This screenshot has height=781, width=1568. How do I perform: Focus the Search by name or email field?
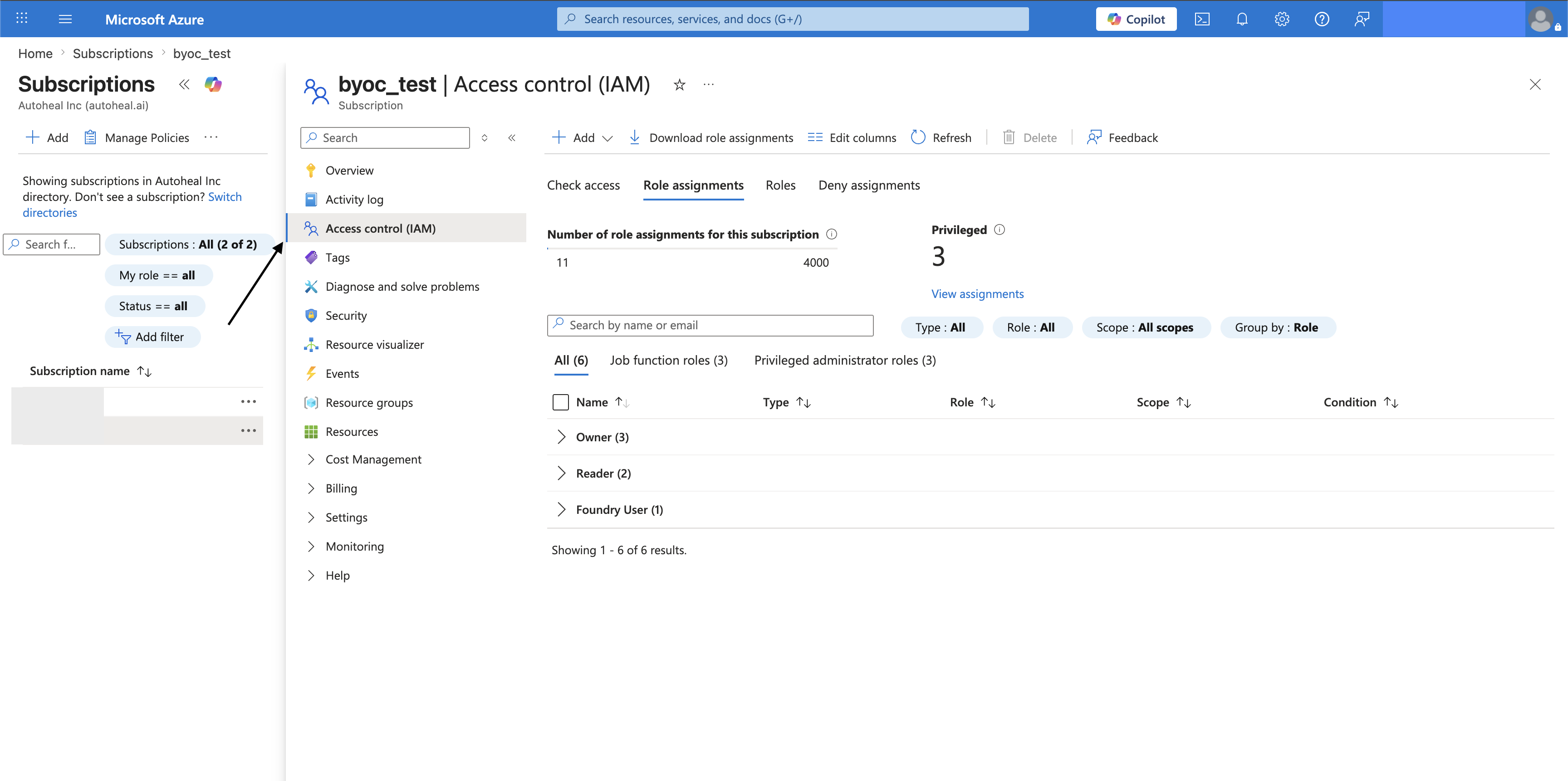point(710,326)
